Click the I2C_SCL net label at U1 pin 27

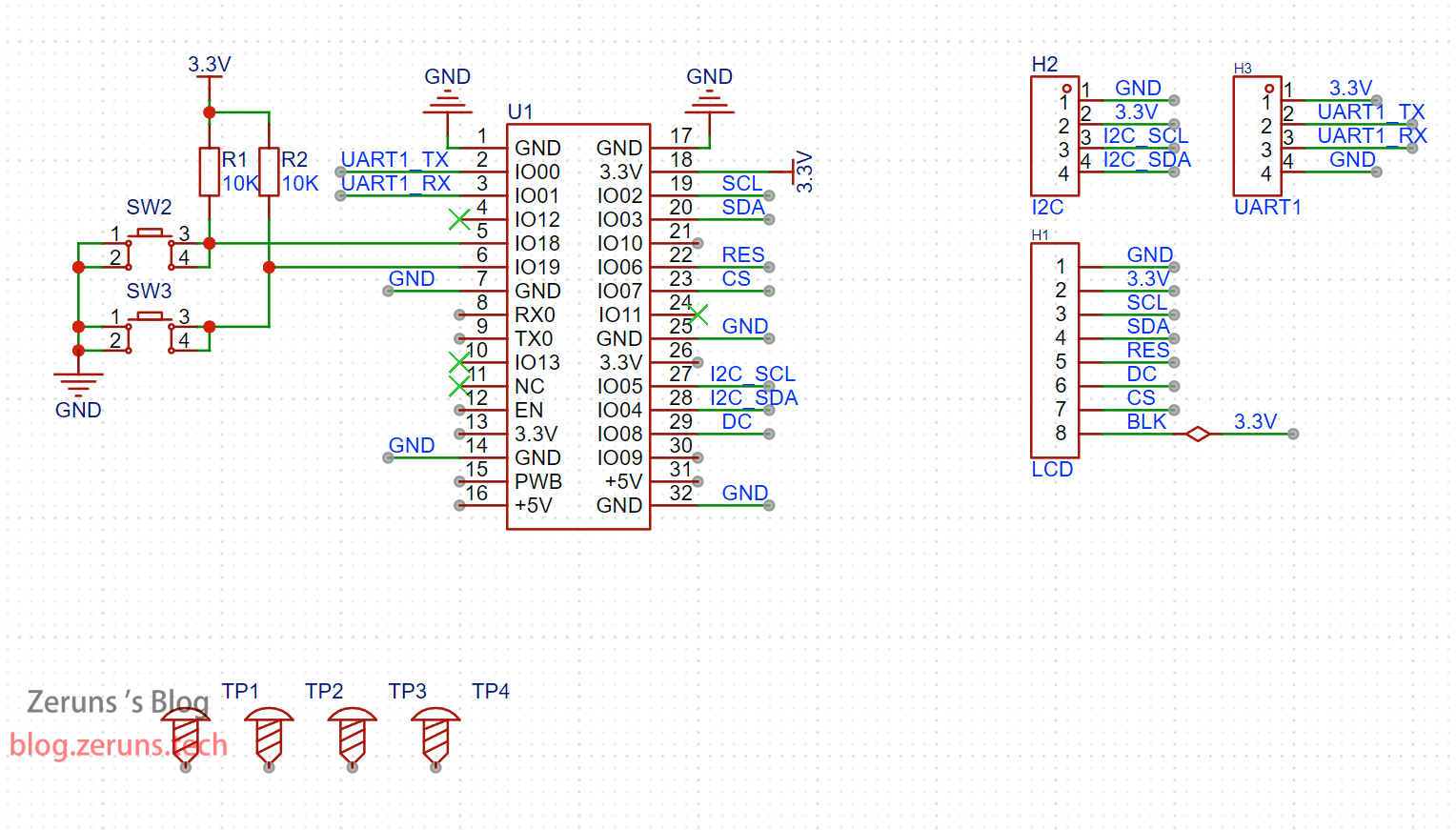[x=752, y=374]
